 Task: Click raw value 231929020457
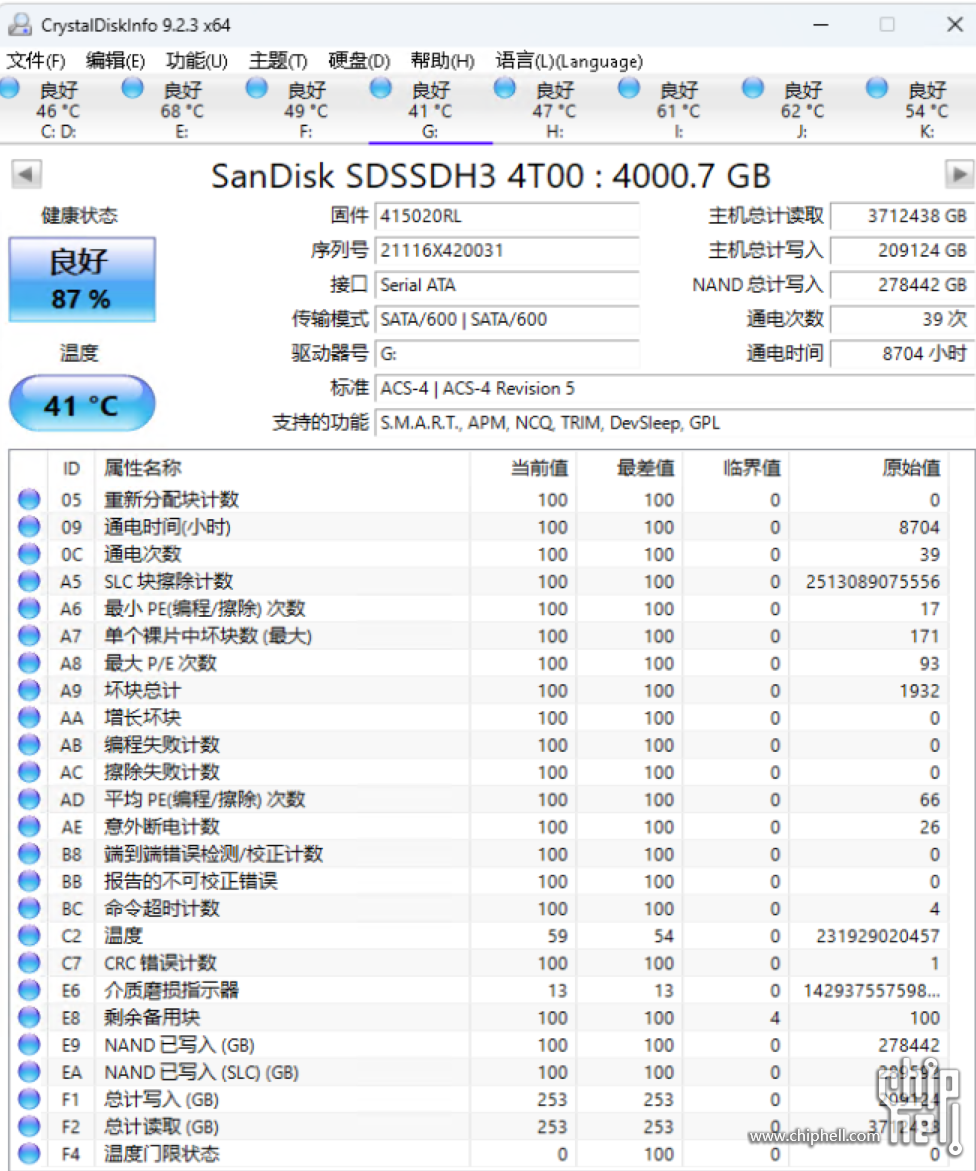877,936
